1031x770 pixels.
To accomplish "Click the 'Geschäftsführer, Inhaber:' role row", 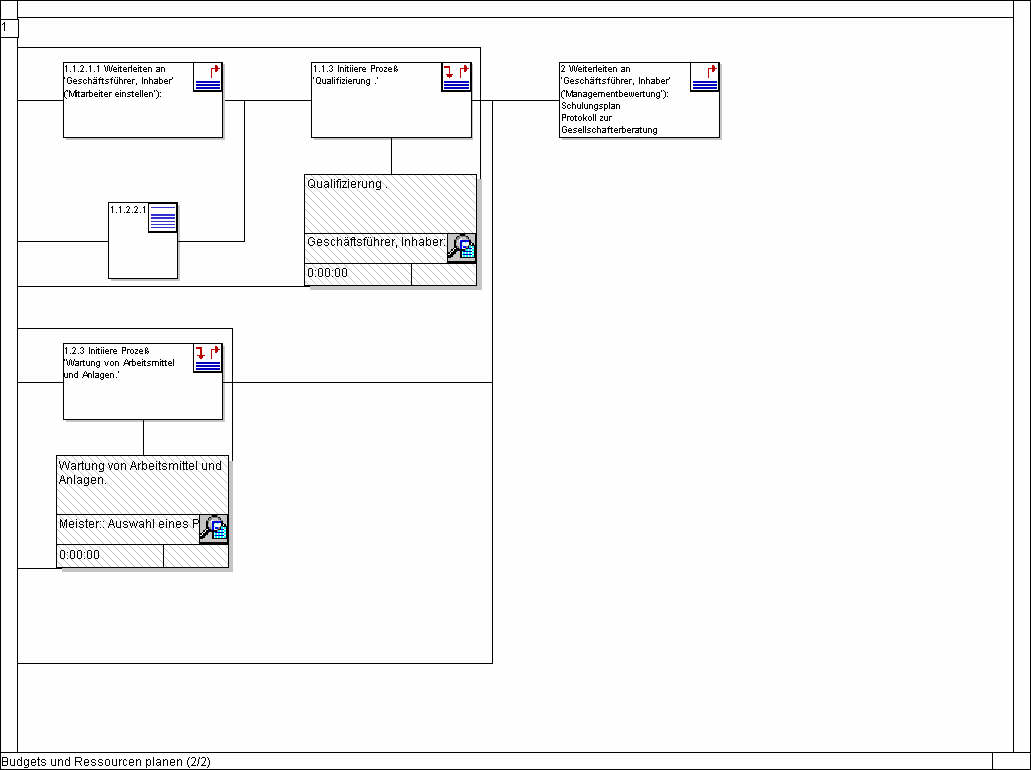I will (x=375, y=242).
